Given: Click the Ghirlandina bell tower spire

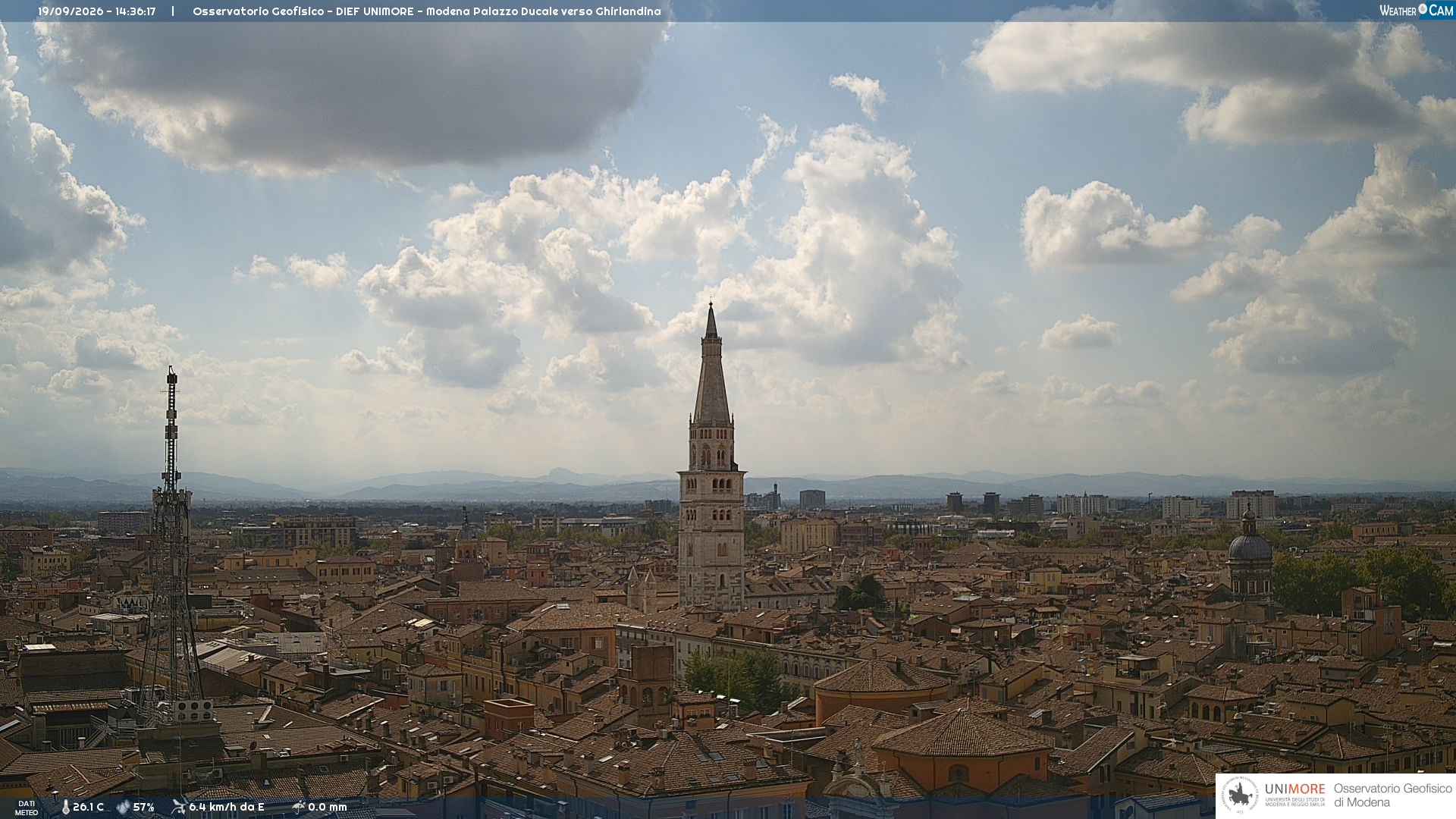Looking at the screenshot, I should tap(711, 362).
